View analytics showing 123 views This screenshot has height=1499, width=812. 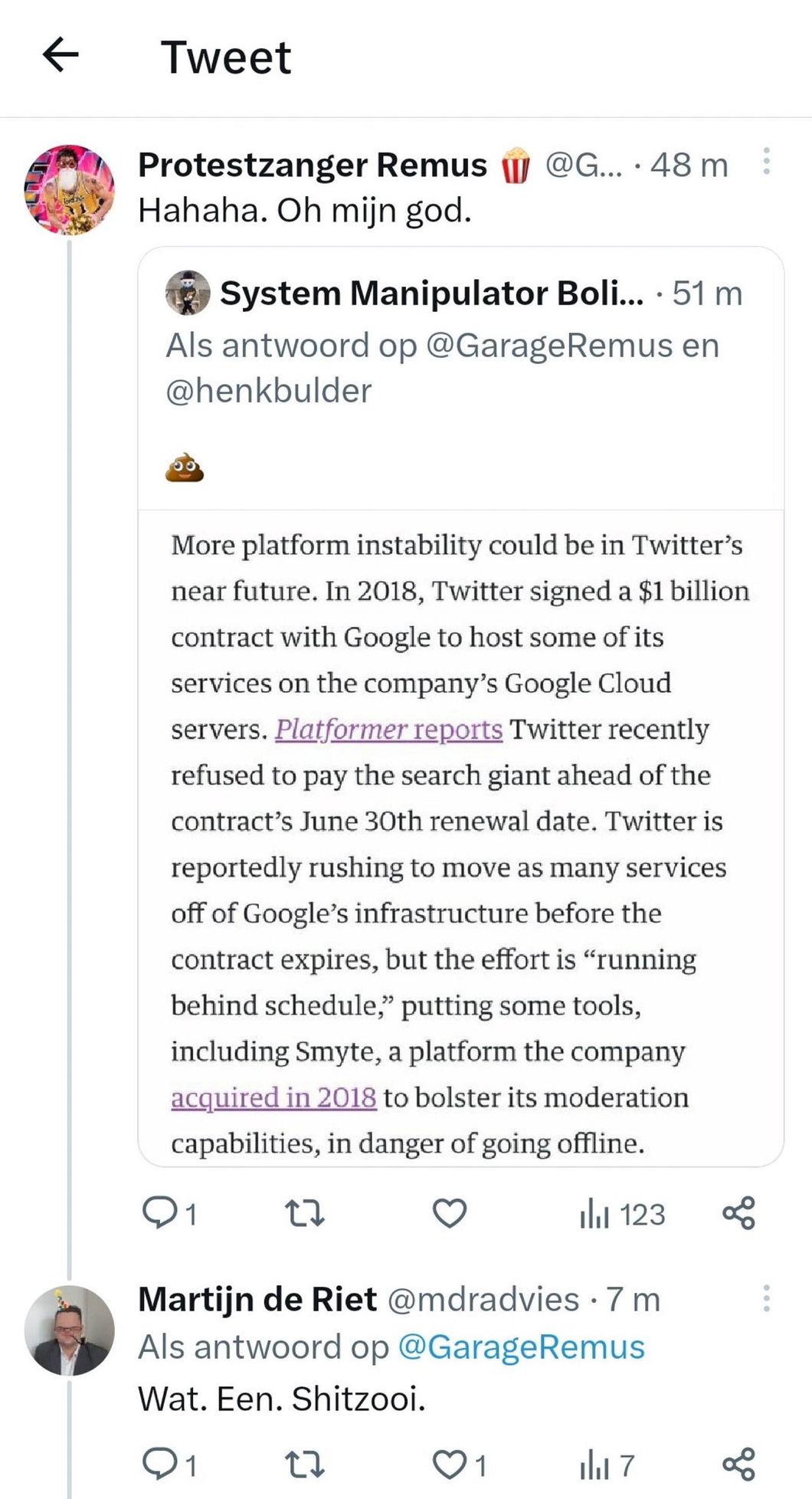pos(622,1215)
